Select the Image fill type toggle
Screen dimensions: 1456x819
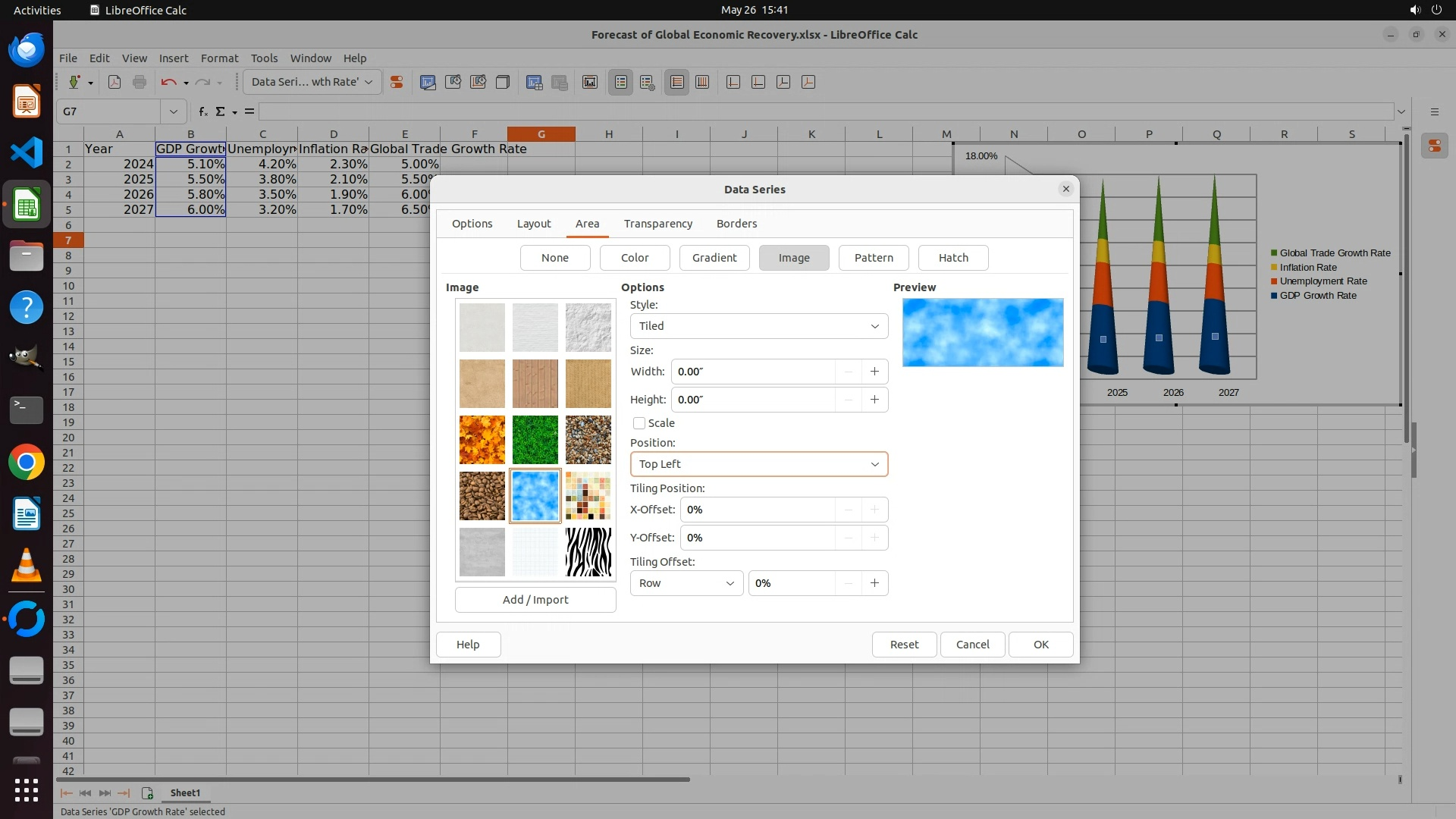[793, 258]
